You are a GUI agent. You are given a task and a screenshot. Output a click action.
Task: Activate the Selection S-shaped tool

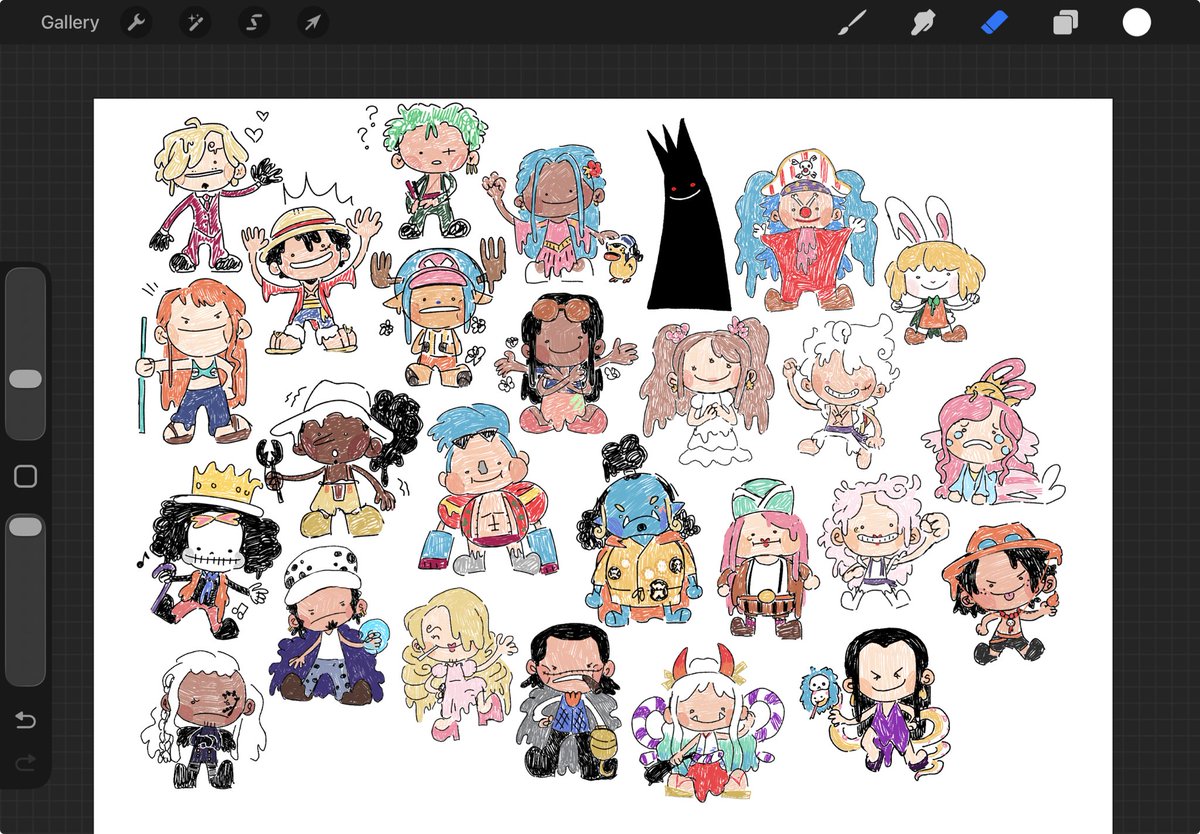(x=254, y=22)
